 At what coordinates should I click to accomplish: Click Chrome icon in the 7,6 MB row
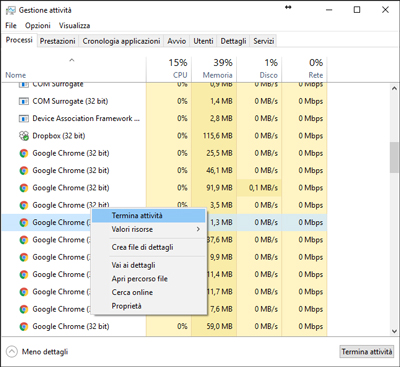click(24, 309)
